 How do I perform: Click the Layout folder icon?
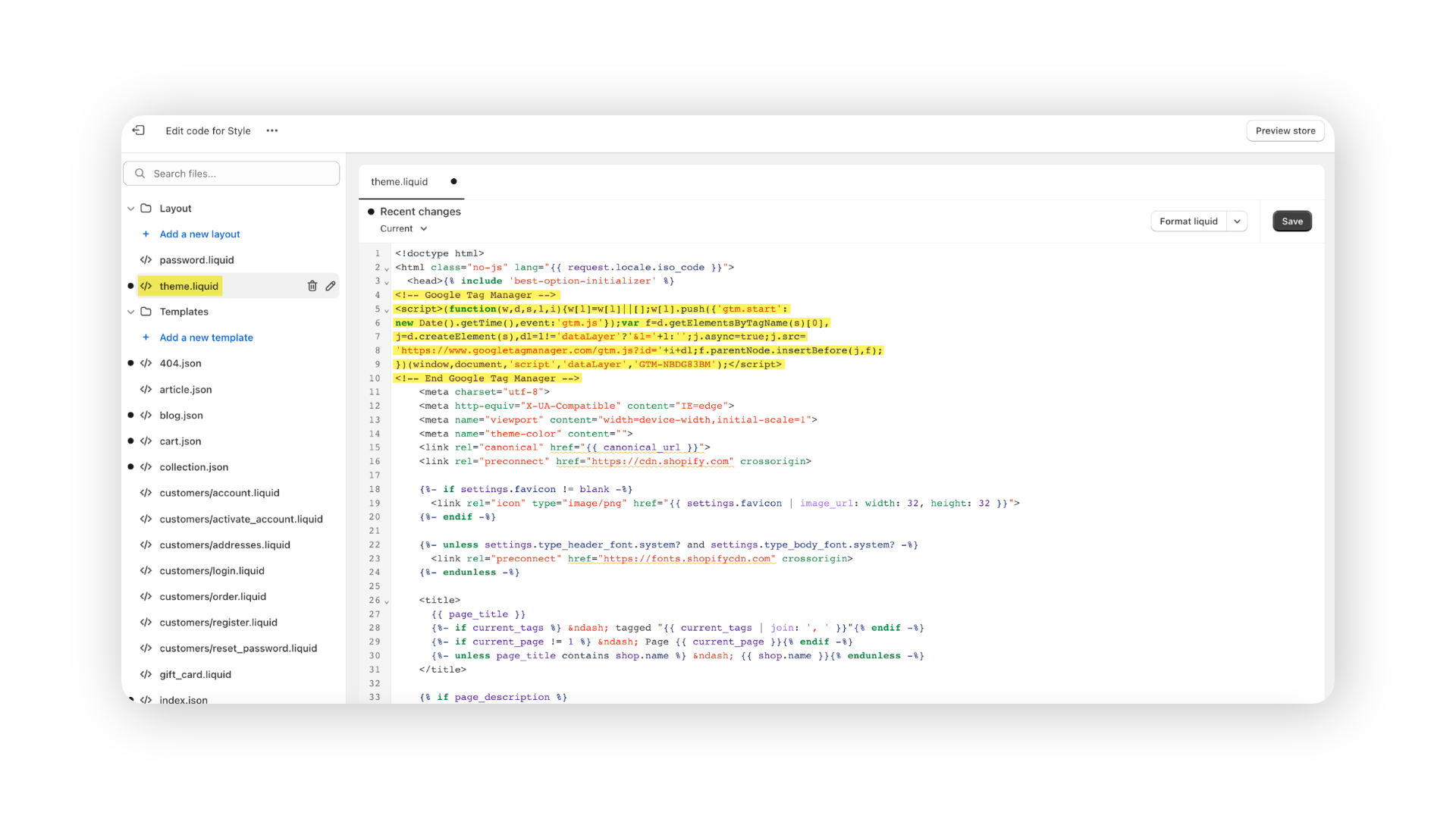tap(146, 209)
